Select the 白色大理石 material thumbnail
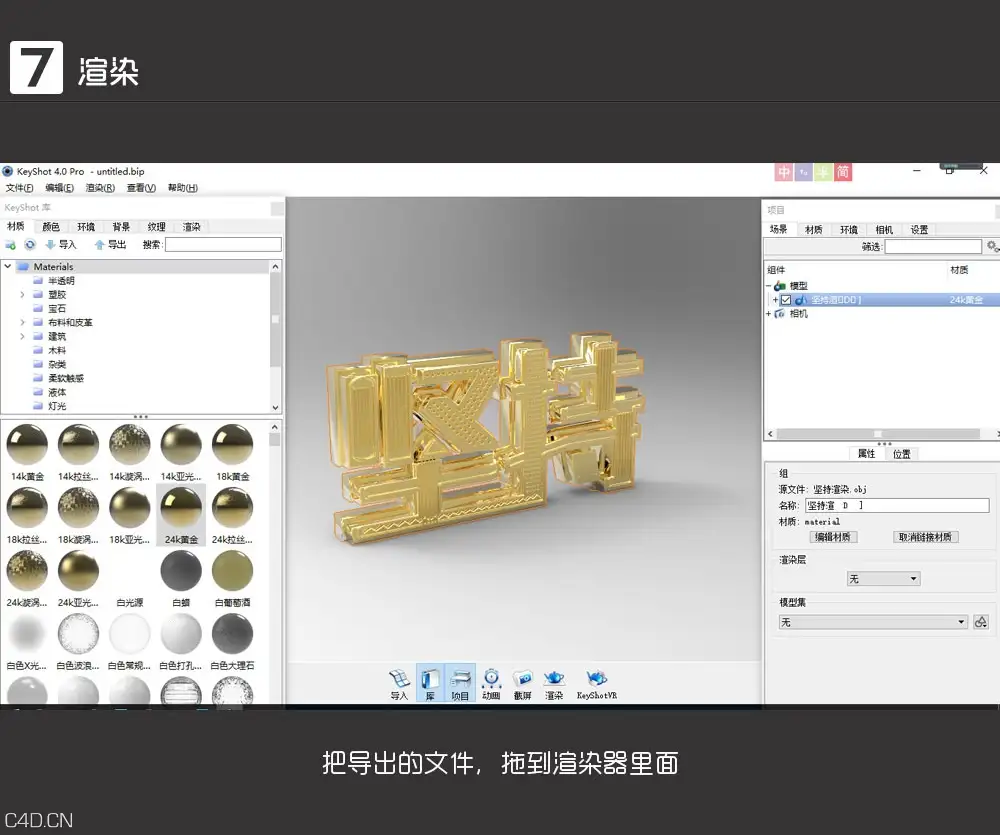This screenshot has width=1000, height=835. pos(233,641)
